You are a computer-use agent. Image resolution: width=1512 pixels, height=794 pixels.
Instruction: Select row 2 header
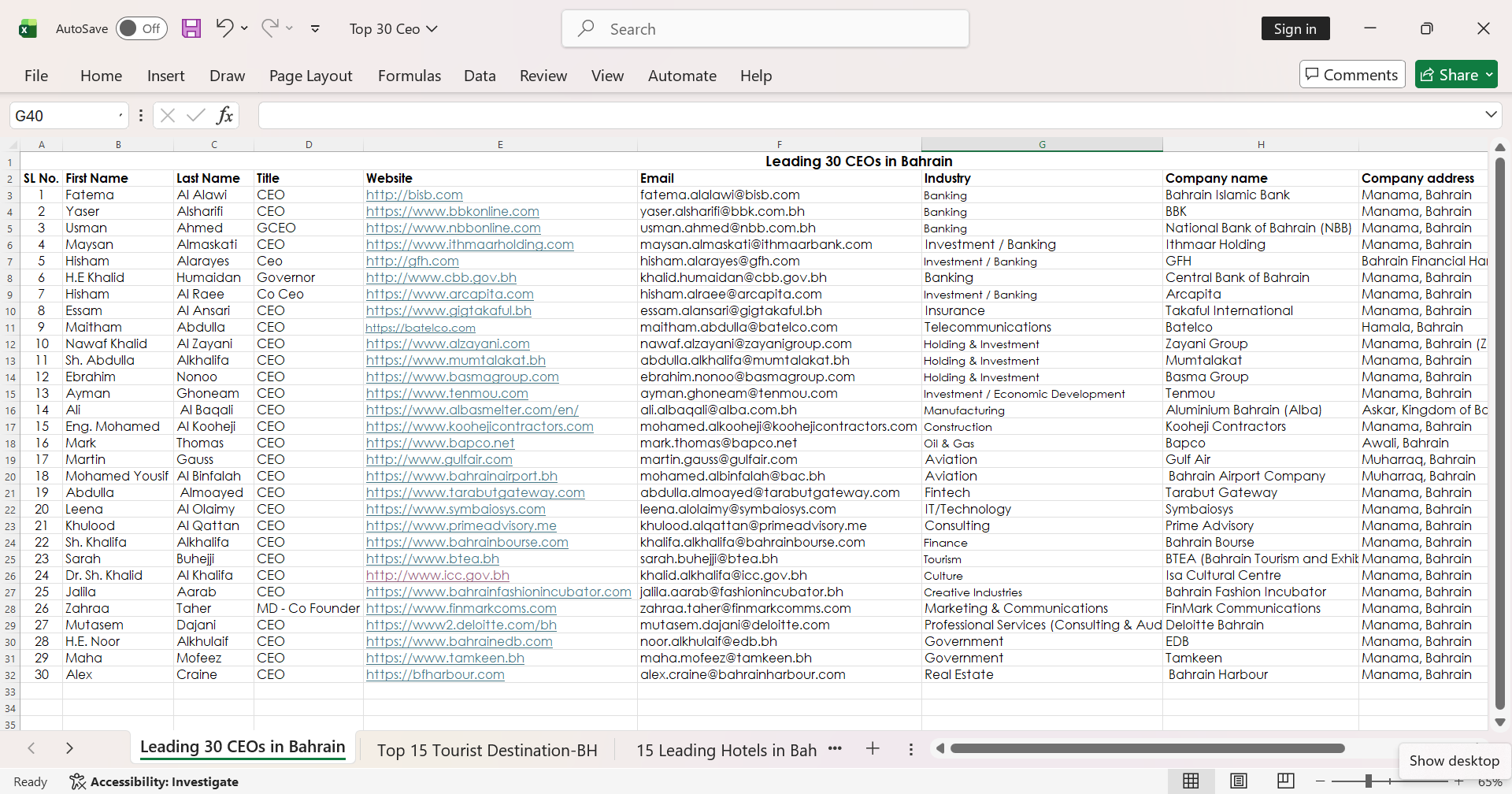pyautogui.click(x=10, y=179)
